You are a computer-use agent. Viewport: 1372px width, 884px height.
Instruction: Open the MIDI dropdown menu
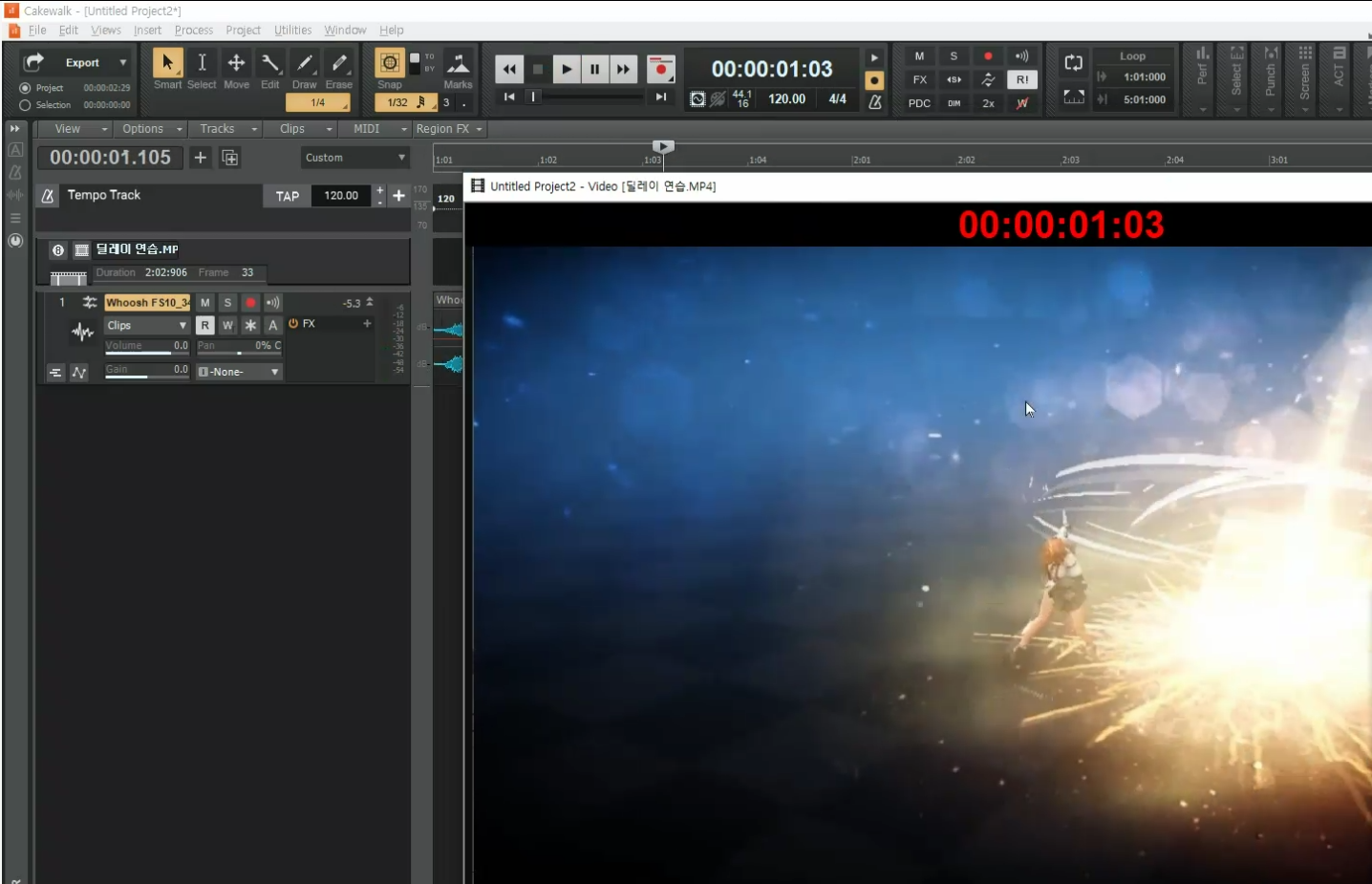375,129
